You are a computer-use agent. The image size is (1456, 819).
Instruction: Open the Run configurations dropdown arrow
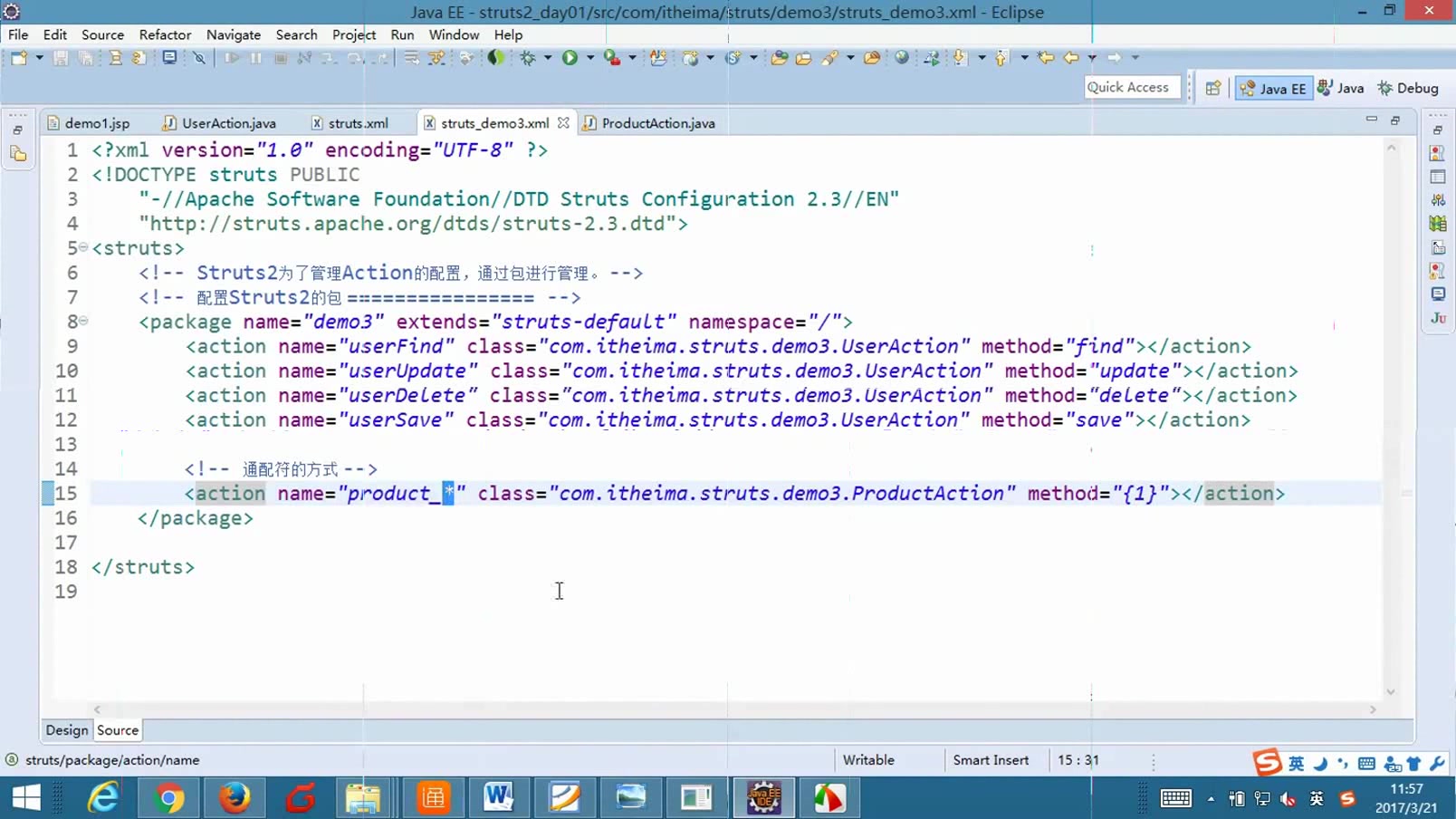590,58
